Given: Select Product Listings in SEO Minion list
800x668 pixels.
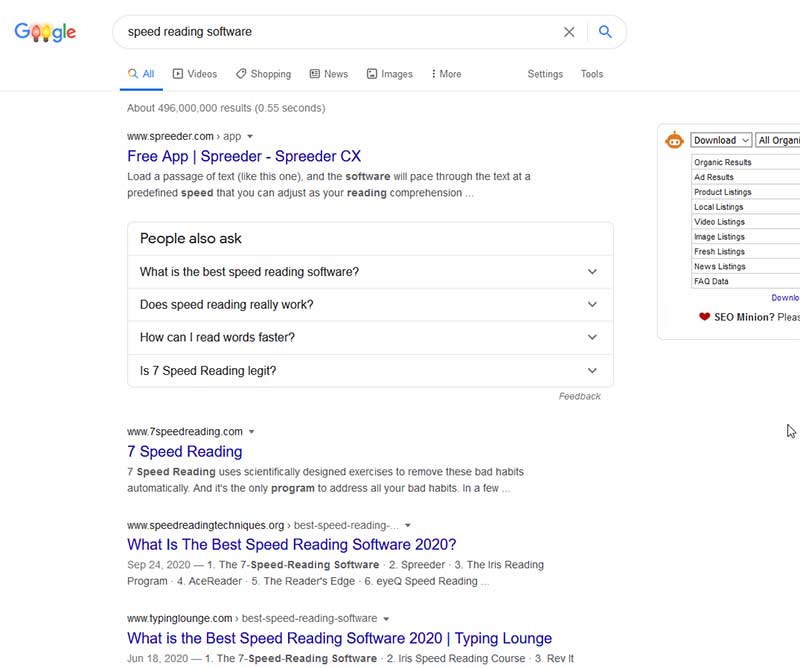Looking at the screenshot, I should click(745, 192).
